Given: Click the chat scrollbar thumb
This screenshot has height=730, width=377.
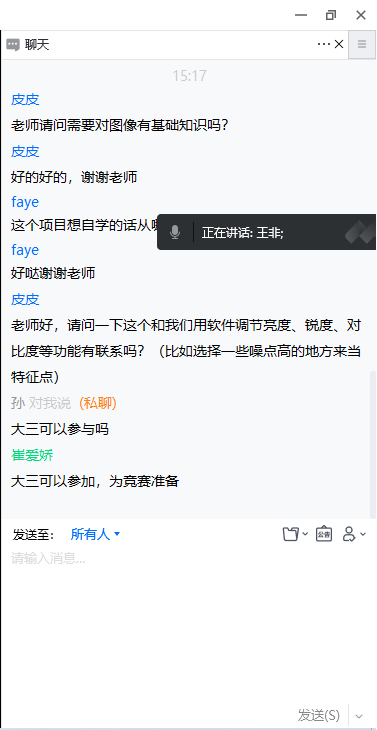Looking at the screenshot, I should coord(372,444).
